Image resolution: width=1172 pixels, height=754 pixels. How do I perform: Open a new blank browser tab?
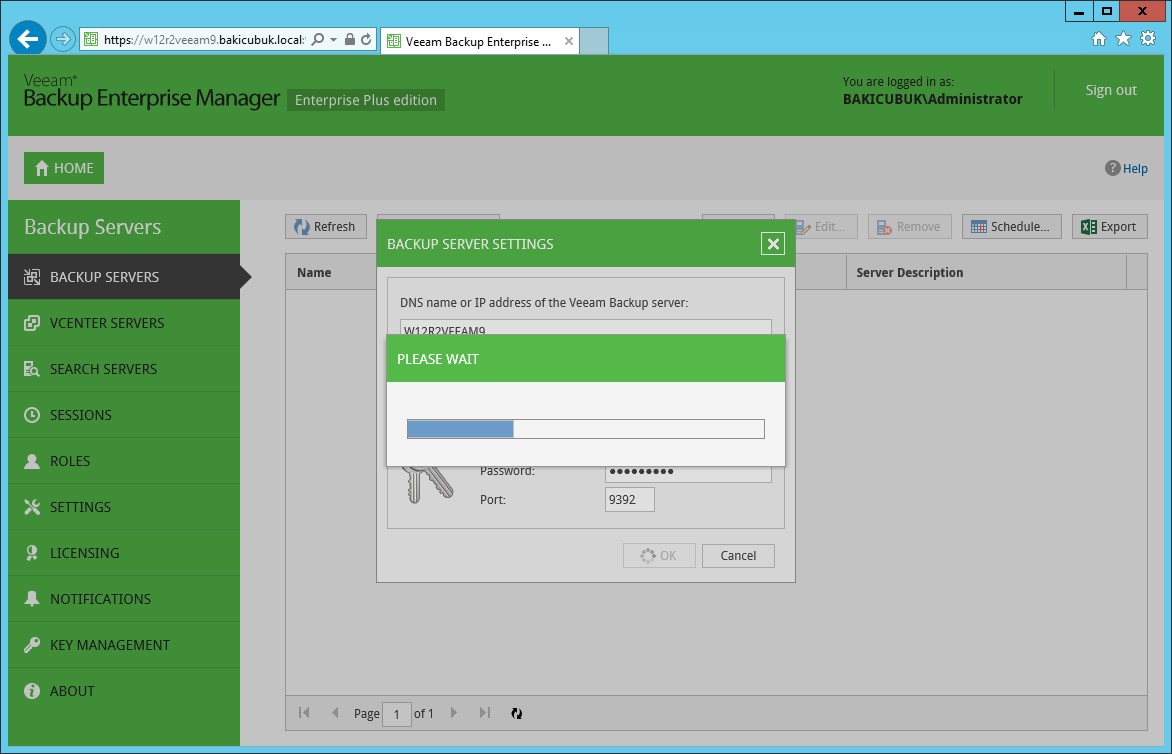[x=594, y=41]
